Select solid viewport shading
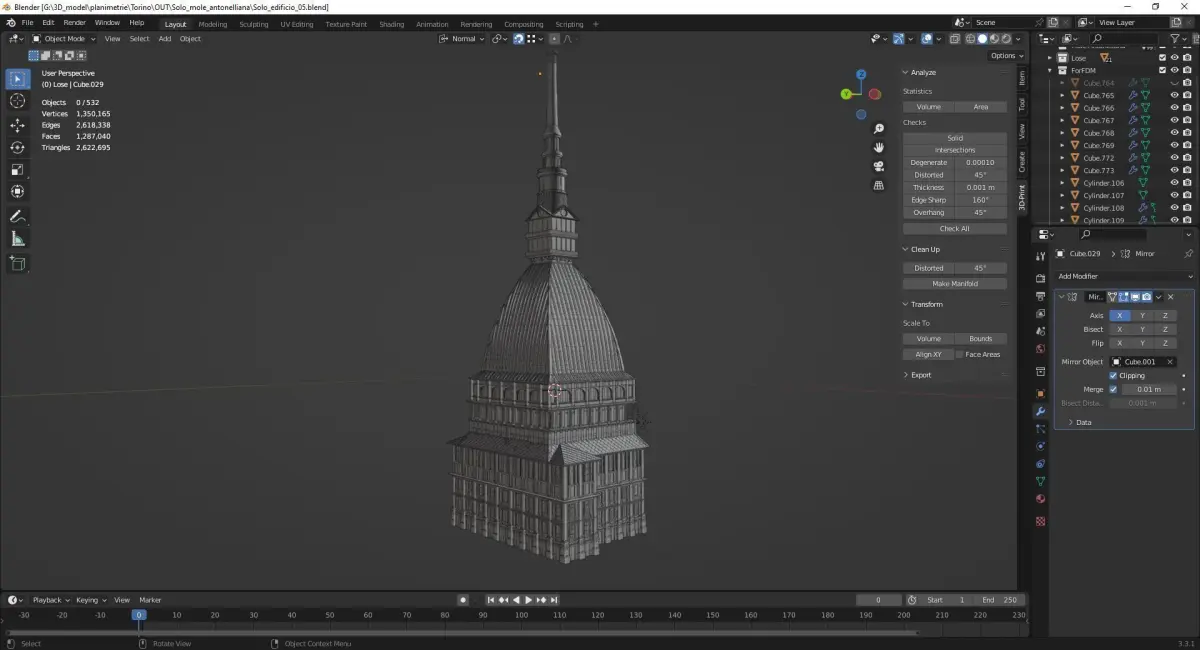The width and height of the screenshot is (1200, 650). 981,39
